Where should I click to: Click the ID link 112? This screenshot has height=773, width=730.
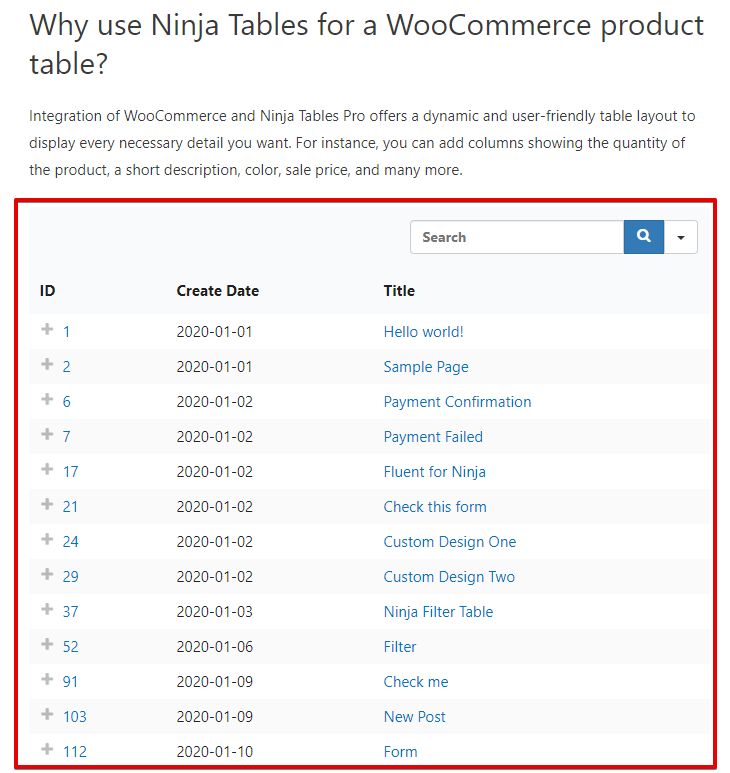point(74,752)
